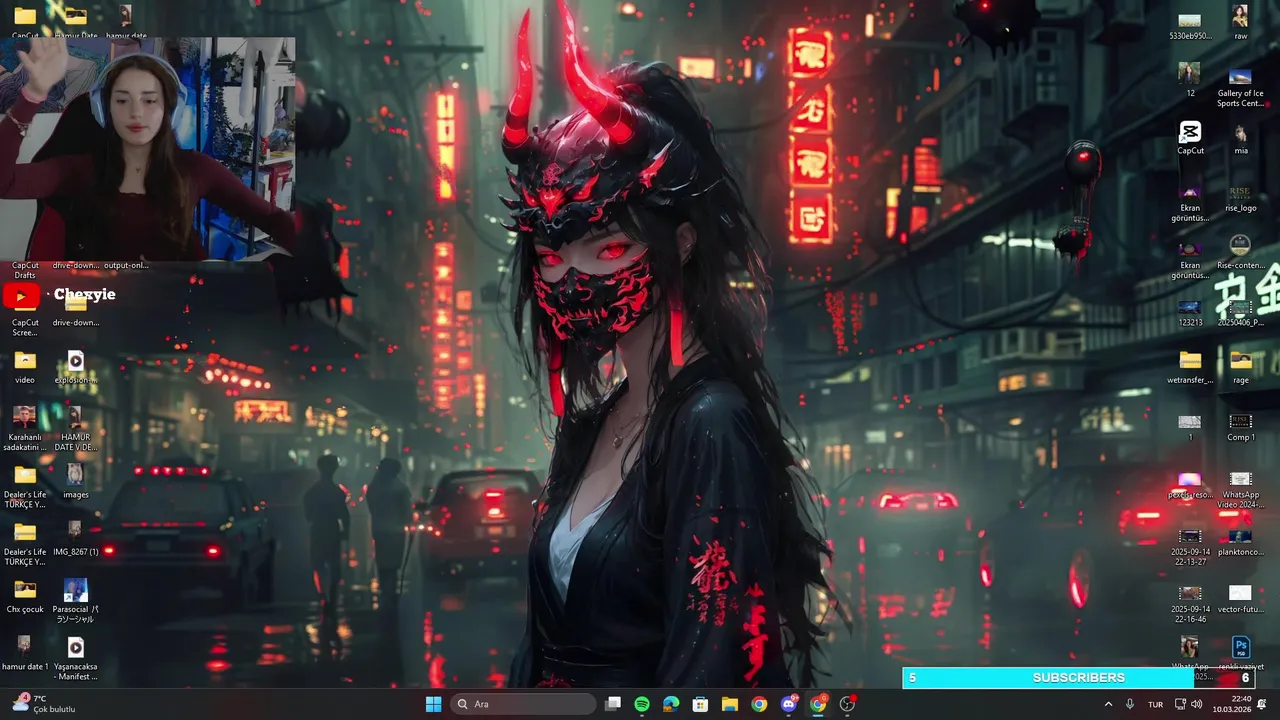Open Task View from the taskbar
The width and height of the screenshot is (1280, 720).
tap(613, 704)
